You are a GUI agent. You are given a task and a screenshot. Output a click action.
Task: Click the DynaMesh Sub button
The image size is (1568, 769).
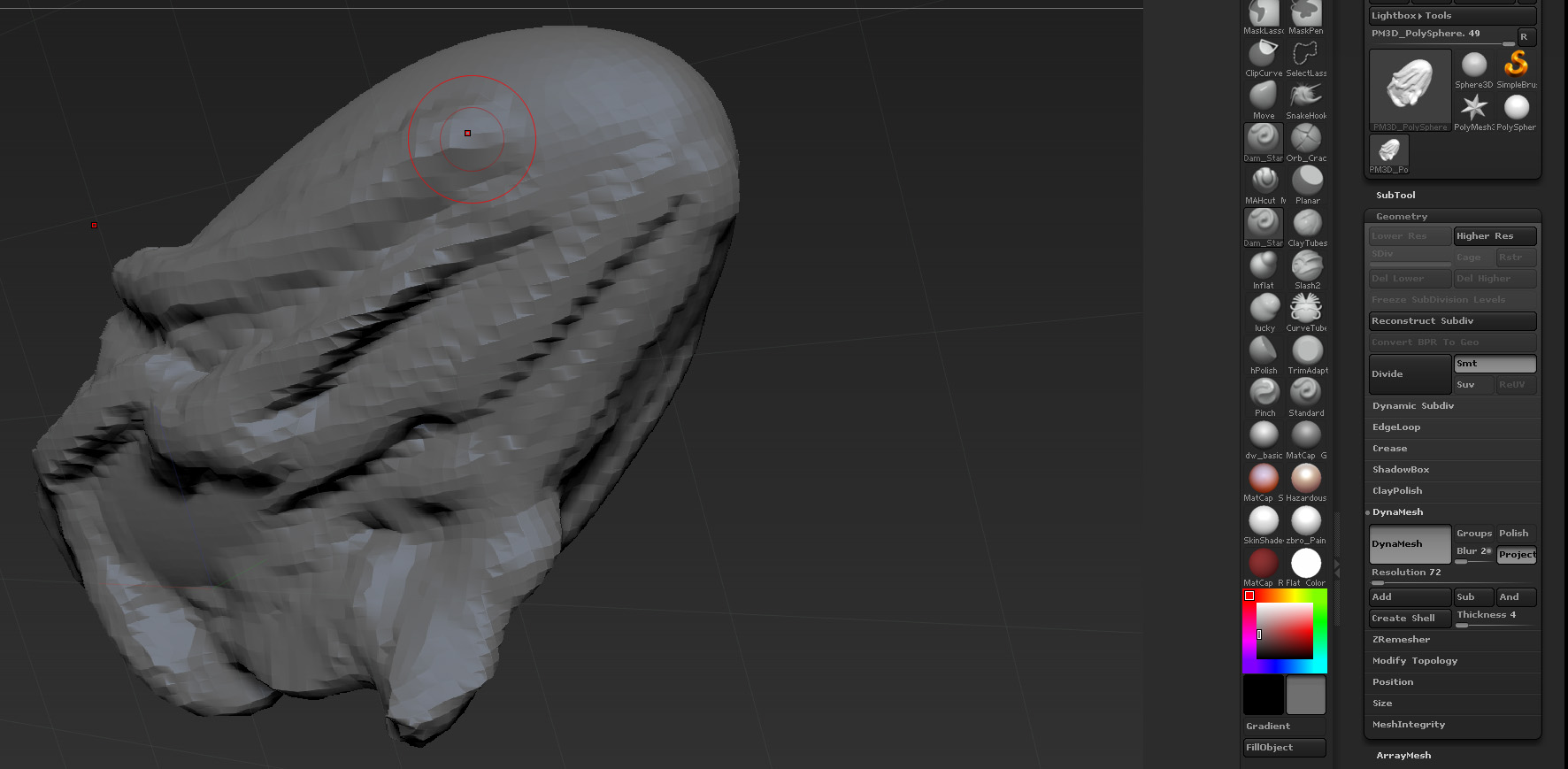1473,597
